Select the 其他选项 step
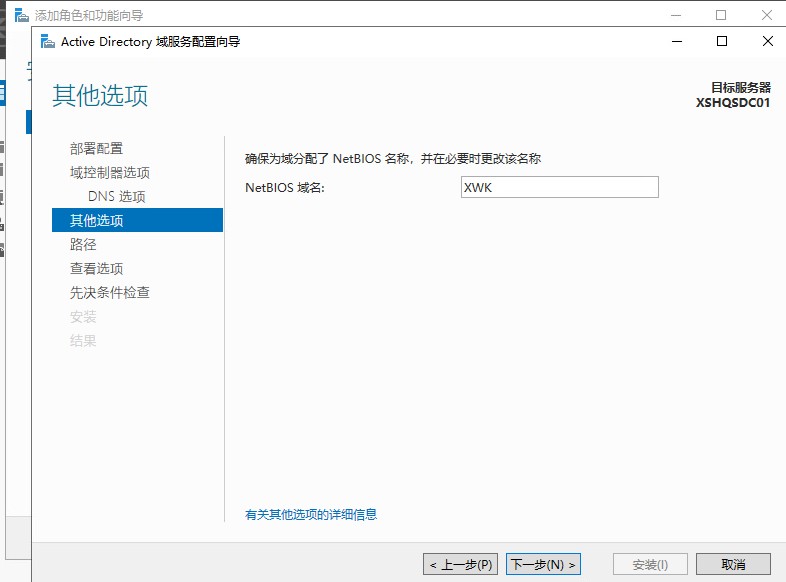 (x=137, y=220)
